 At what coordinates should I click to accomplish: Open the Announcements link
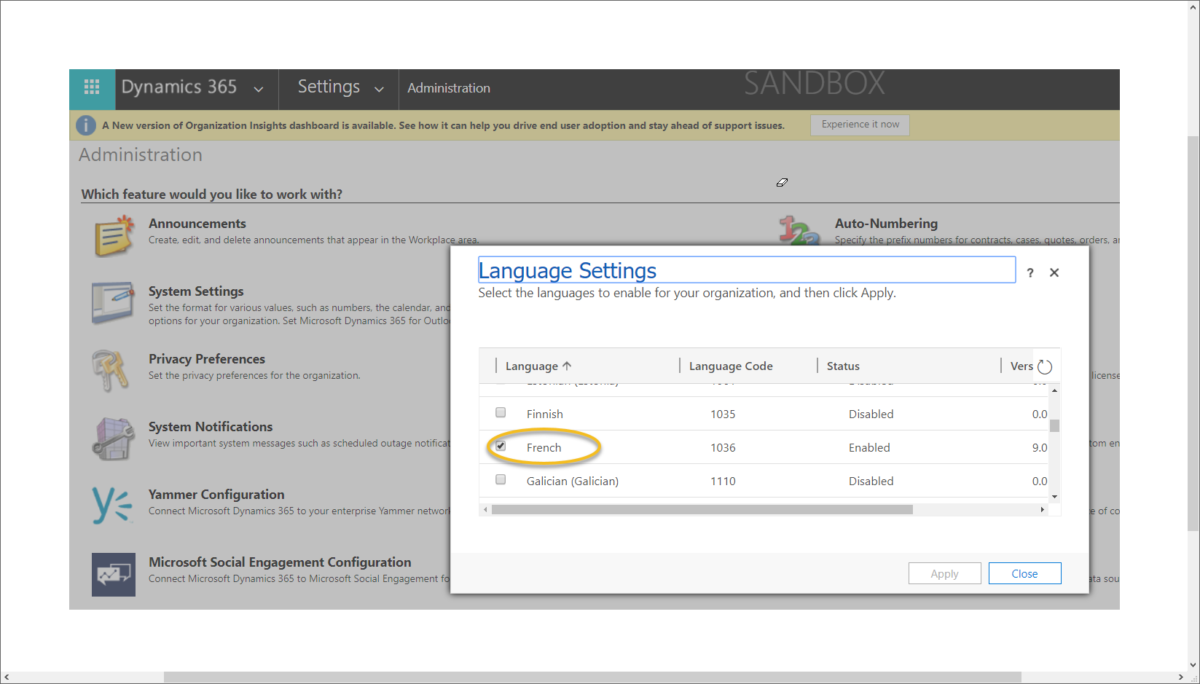click(197, 224)
